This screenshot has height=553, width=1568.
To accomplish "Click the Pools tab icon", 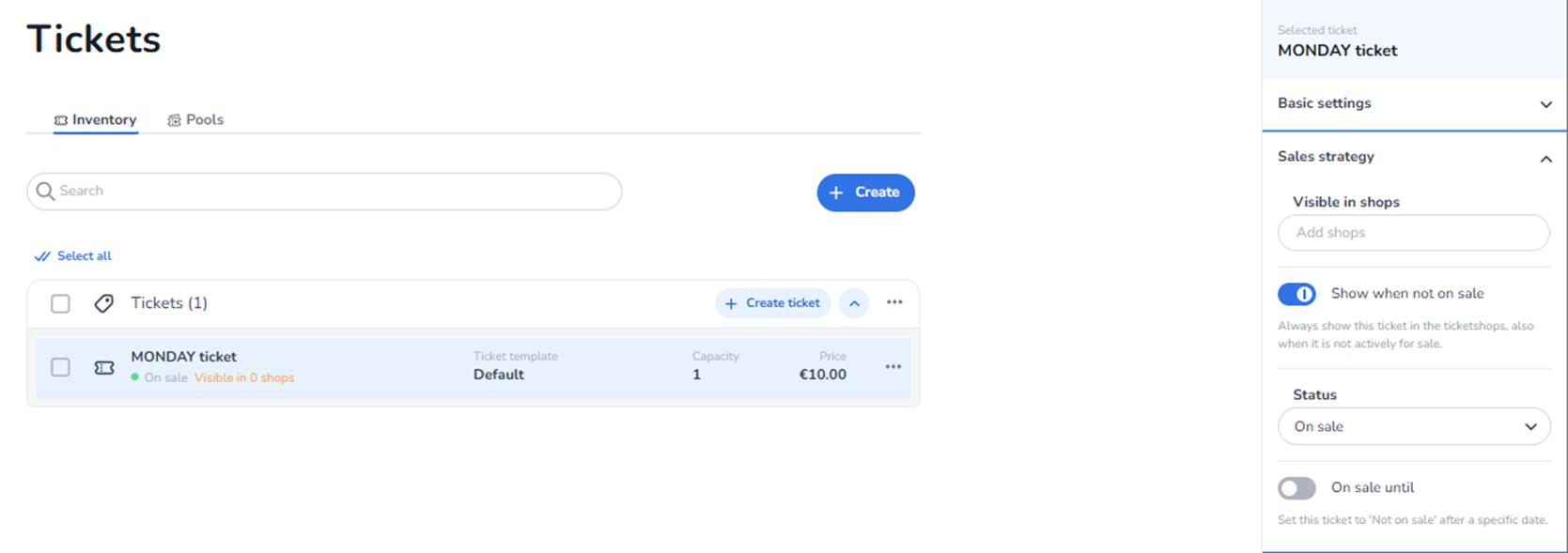I will click(174, 120).
